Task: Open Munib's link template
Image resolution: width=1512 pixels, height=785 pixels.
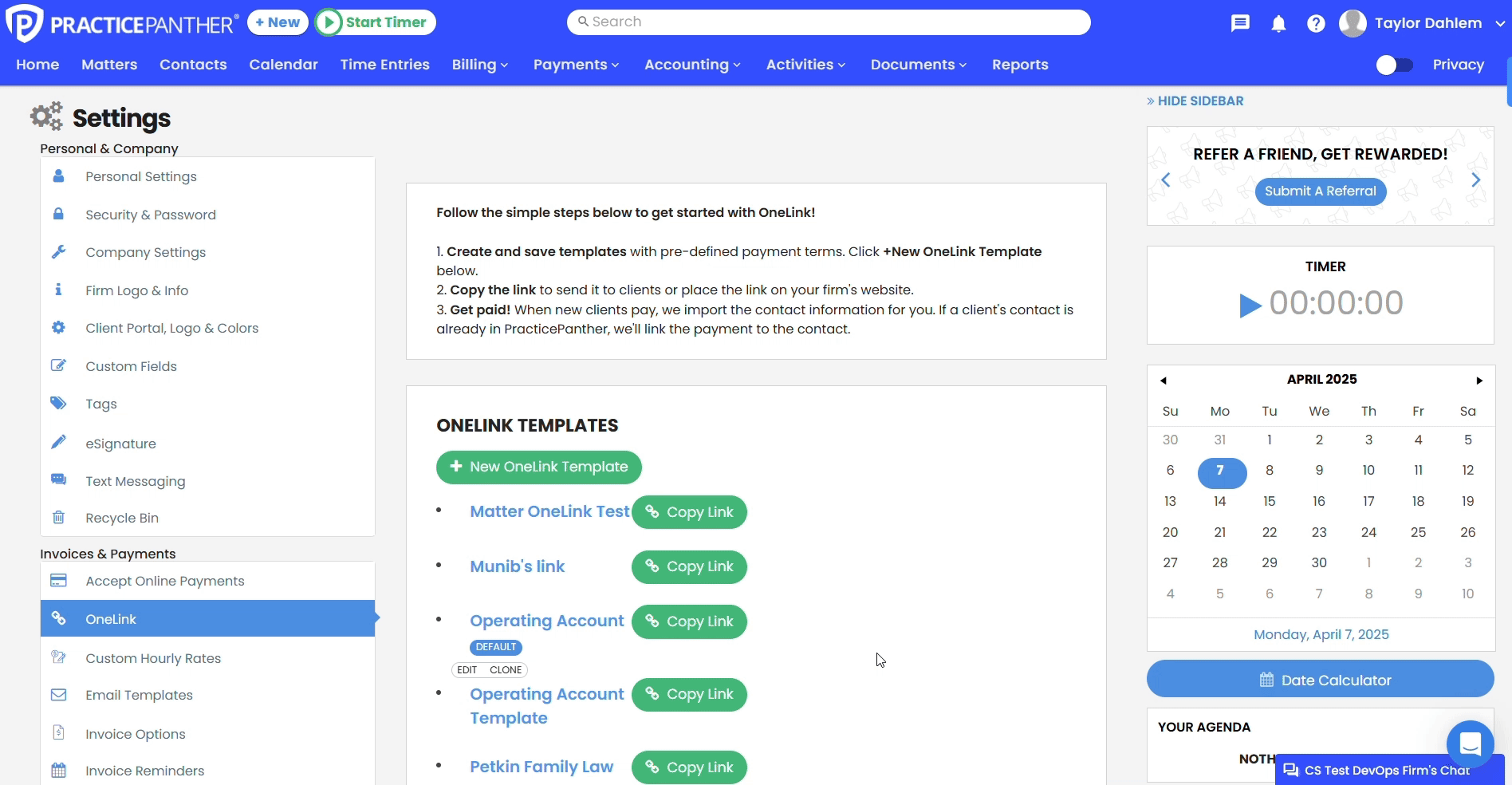Action: (518, 566)
